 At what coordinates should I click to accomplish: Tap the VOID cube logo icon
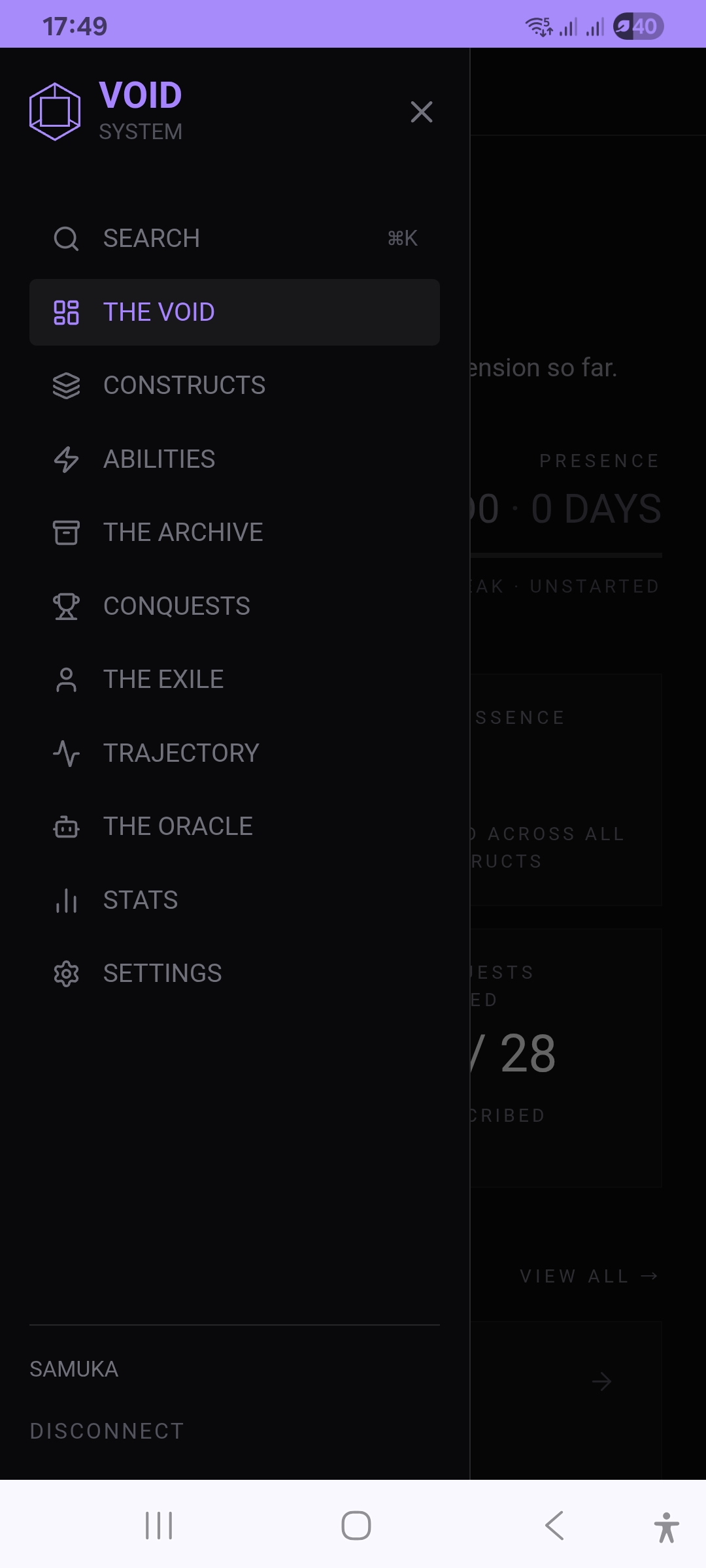tap(55, 112)
